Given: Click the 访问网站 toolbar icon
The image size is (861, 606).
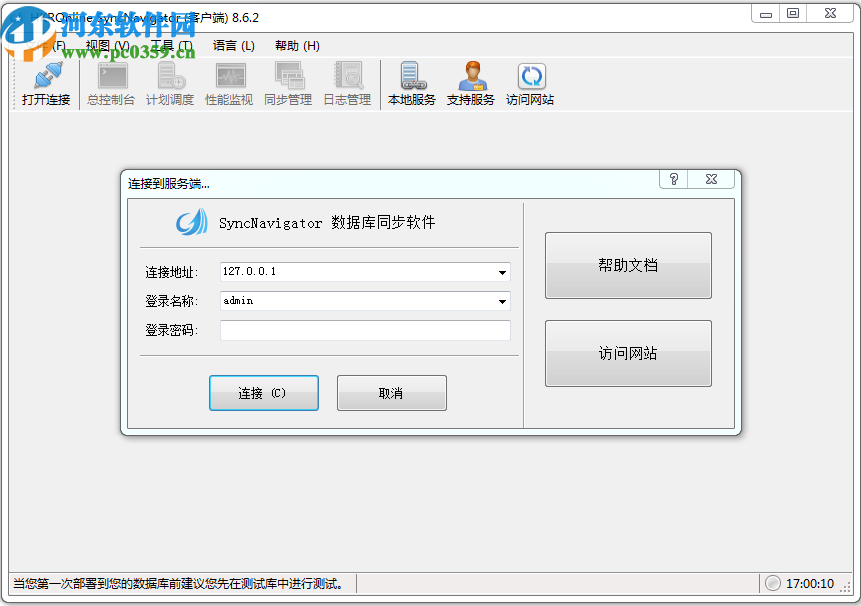Looking at the screenshot, I should tap(530, 82).
